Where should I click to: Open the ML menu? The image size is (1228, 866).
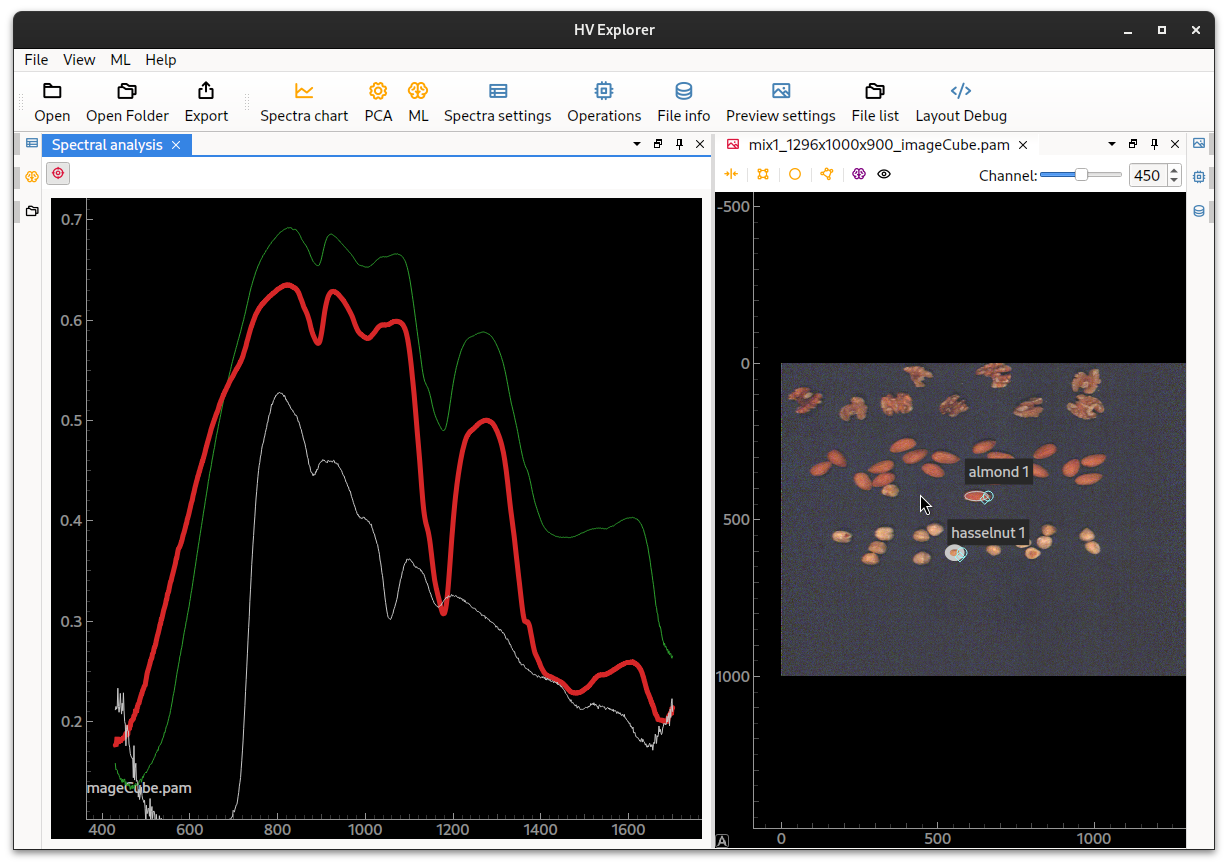(x=120, y=60)
